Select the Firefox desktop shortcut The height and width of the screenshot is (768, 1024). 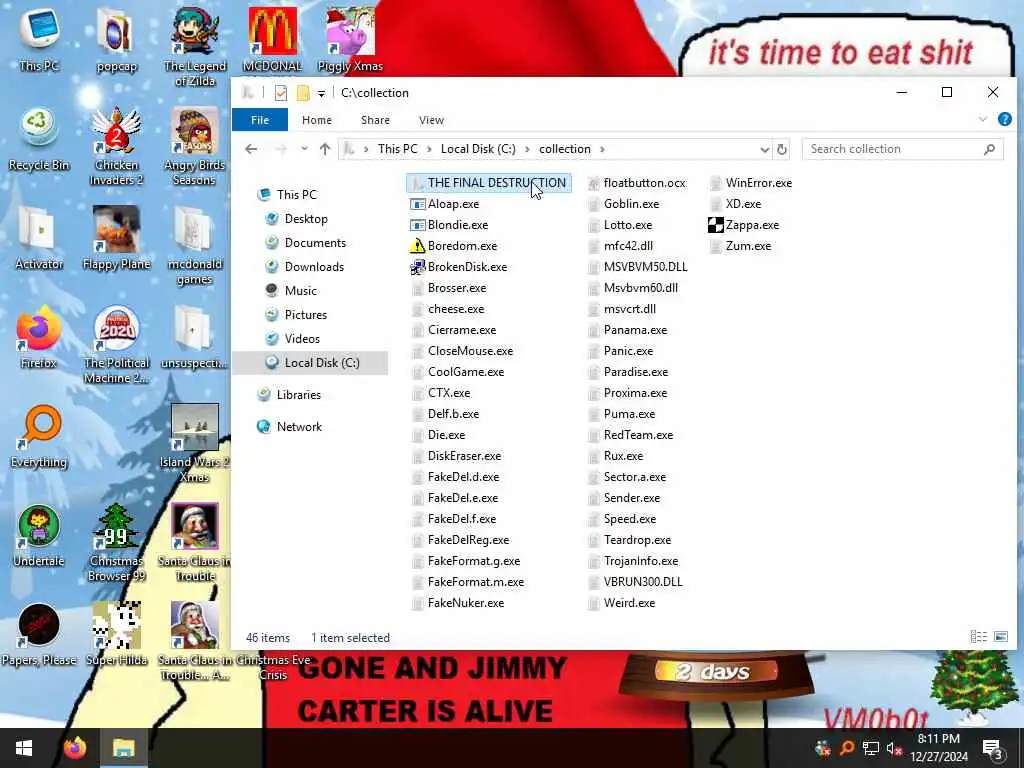[x=38, y=338]
